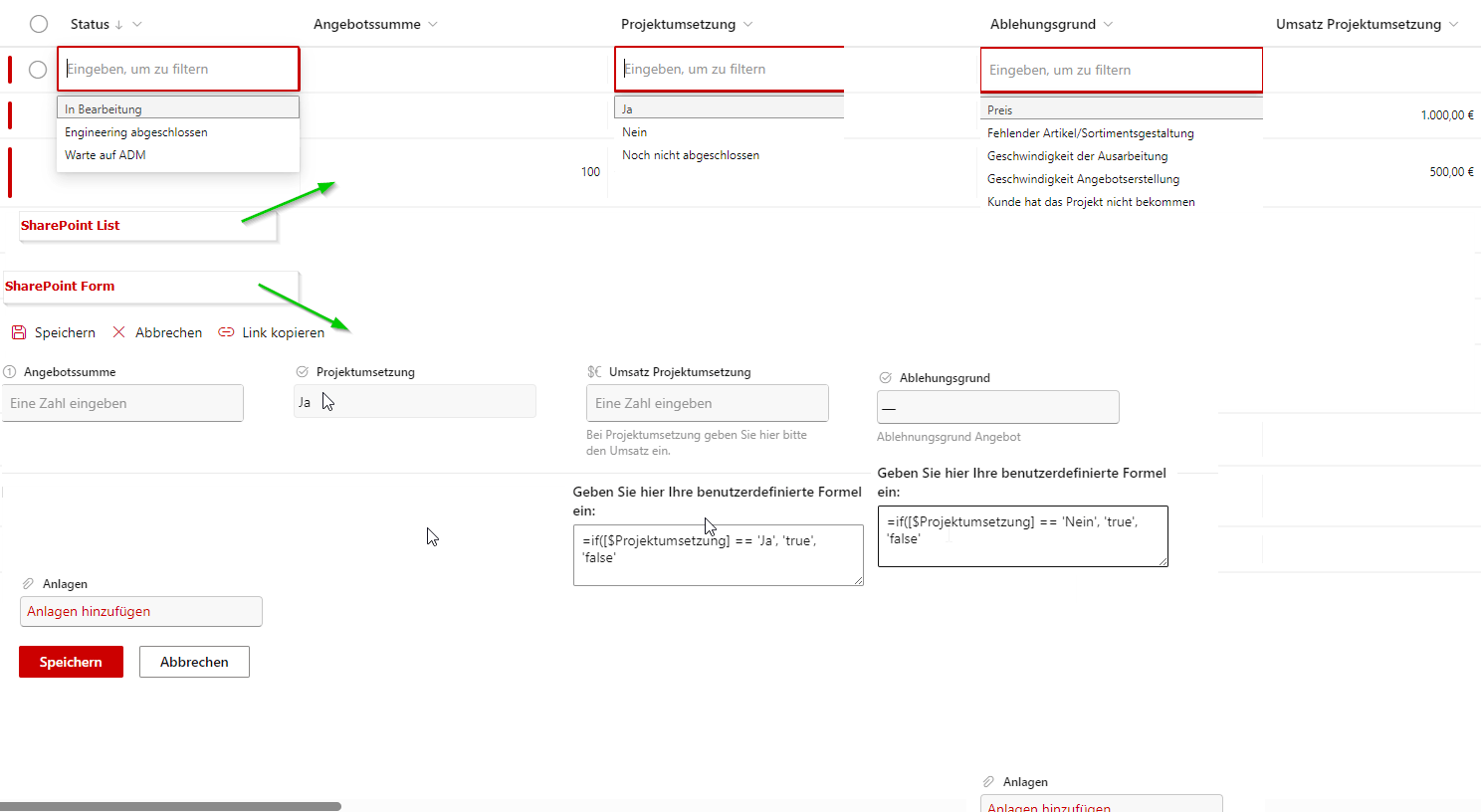Click the formula box containing 'Ja'

(x=719, y=555)
